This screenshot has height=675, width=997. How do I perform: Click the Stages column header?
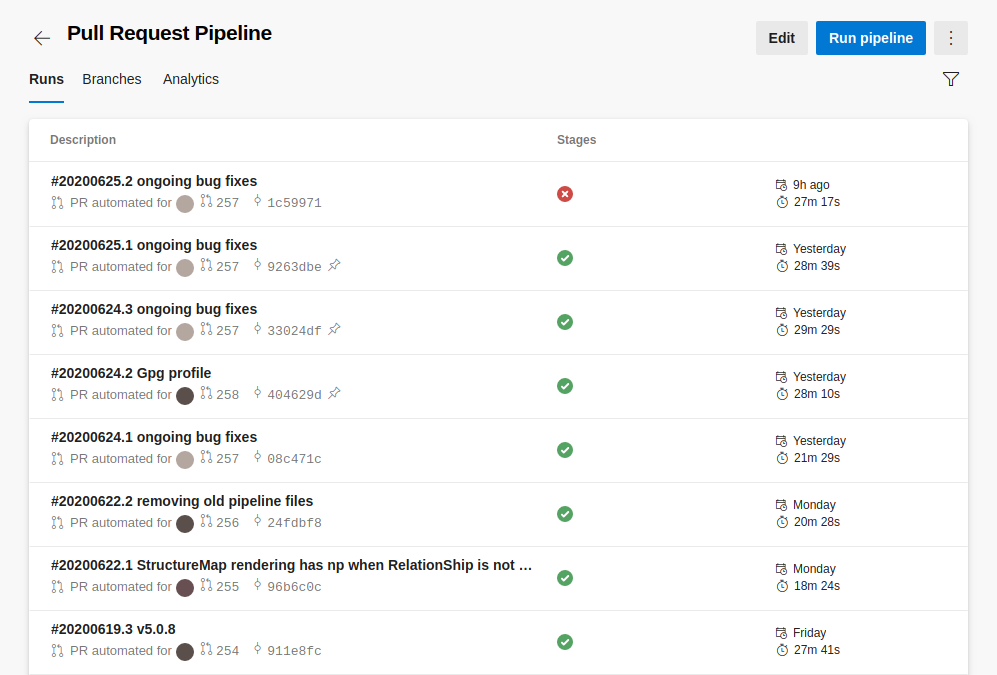point(577,140)
